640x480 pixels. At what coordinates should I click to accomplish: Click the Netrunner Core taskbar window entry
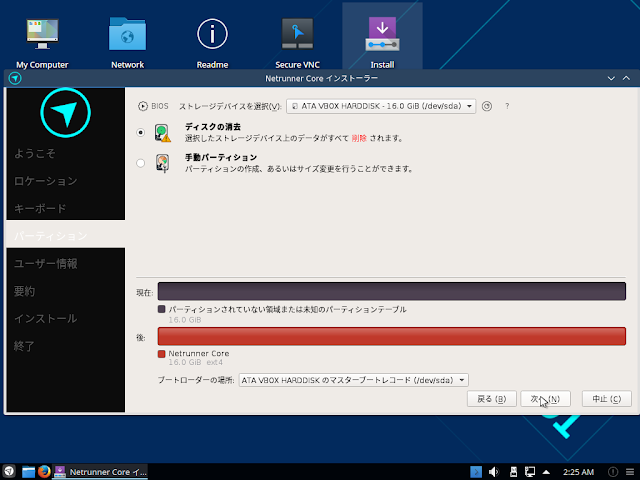point(100,472)
